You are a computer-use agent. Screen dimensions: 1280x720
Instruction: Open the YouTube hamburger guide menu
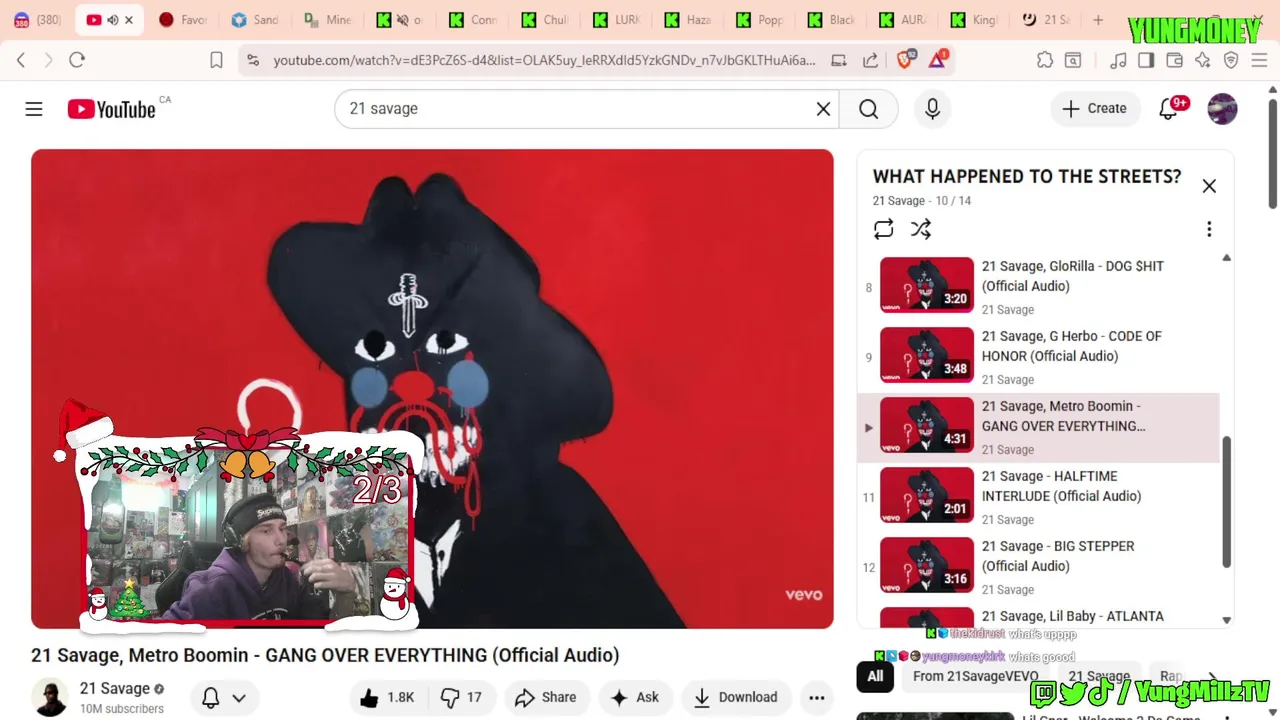pyautogui.click(x=34, y=109)
